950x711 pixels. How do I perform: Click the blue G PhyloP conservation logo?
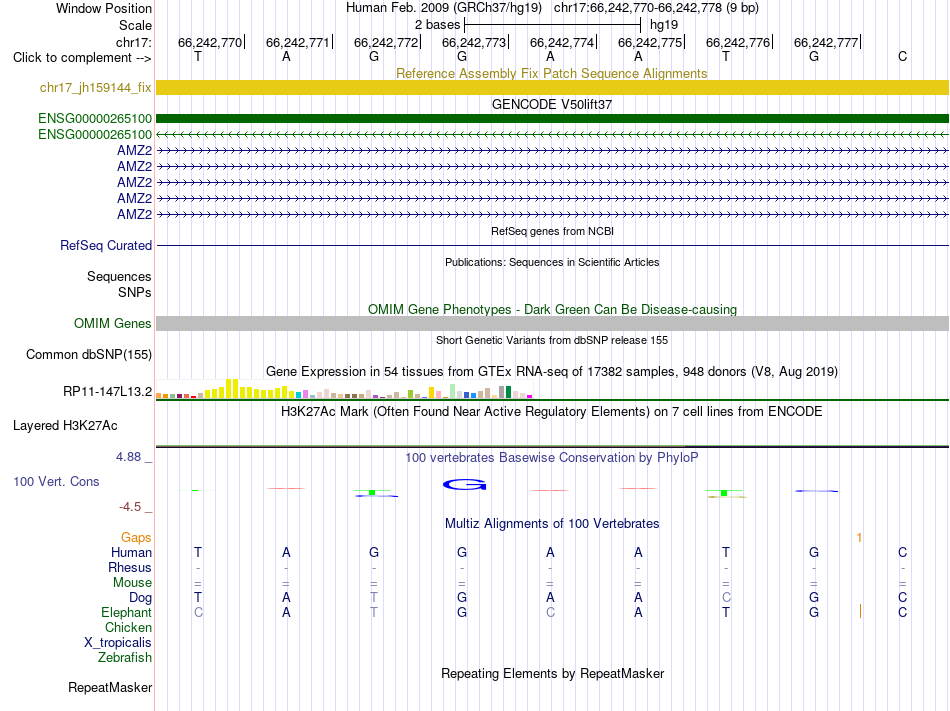[x=465, y=484]
